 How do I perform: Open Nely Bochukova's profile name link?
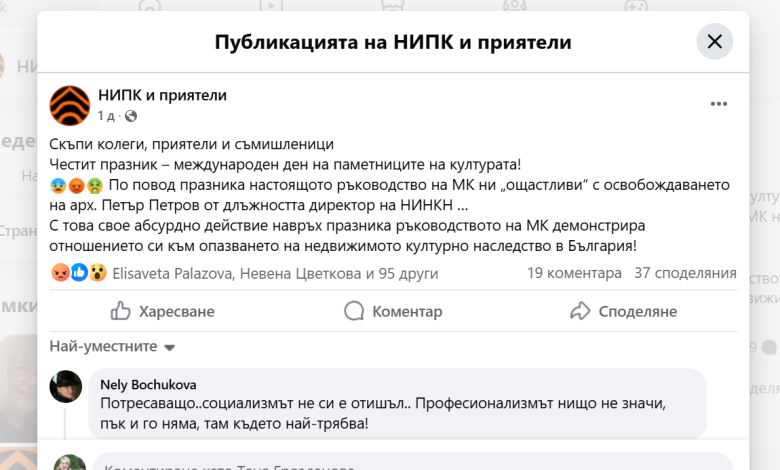tap(150, 383)
